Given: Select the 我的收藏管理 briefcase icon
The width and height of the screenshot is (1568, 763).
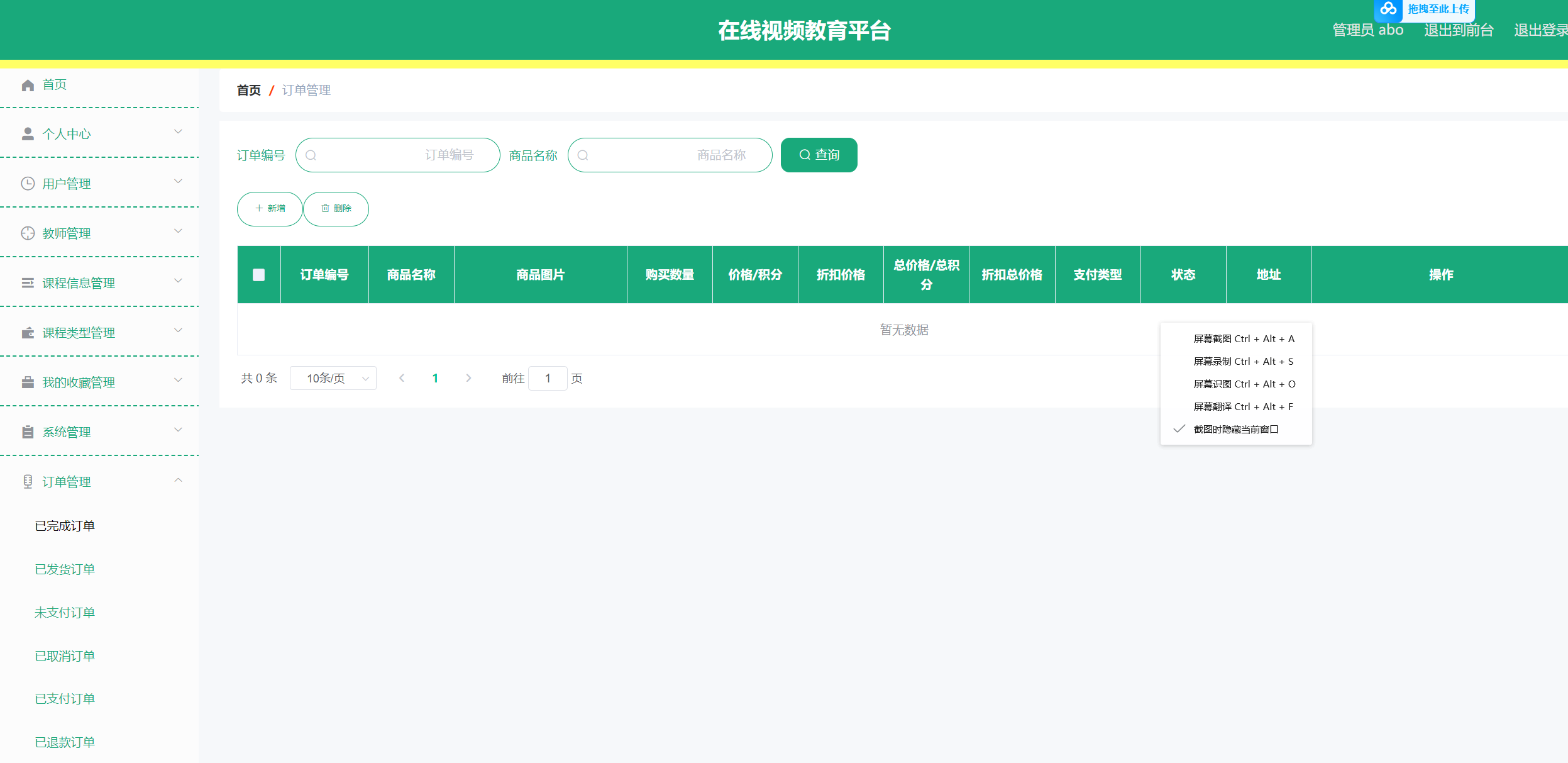Looking at the screenshot, I should (x=28, y=382).
